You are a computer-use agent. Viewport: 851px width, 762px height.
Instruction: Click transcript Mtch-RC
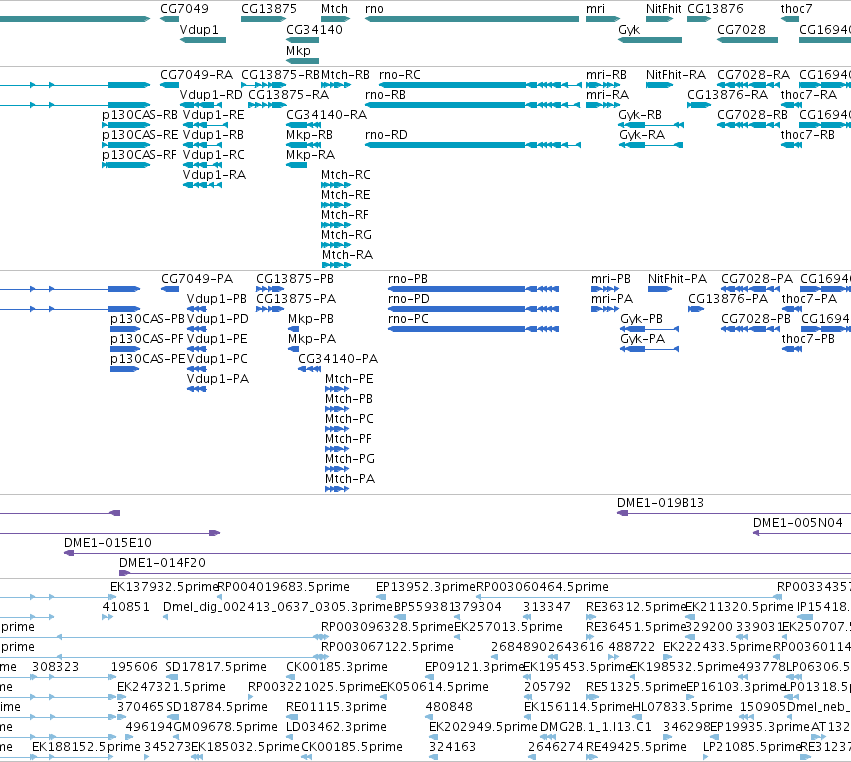[x=346, y=174]
